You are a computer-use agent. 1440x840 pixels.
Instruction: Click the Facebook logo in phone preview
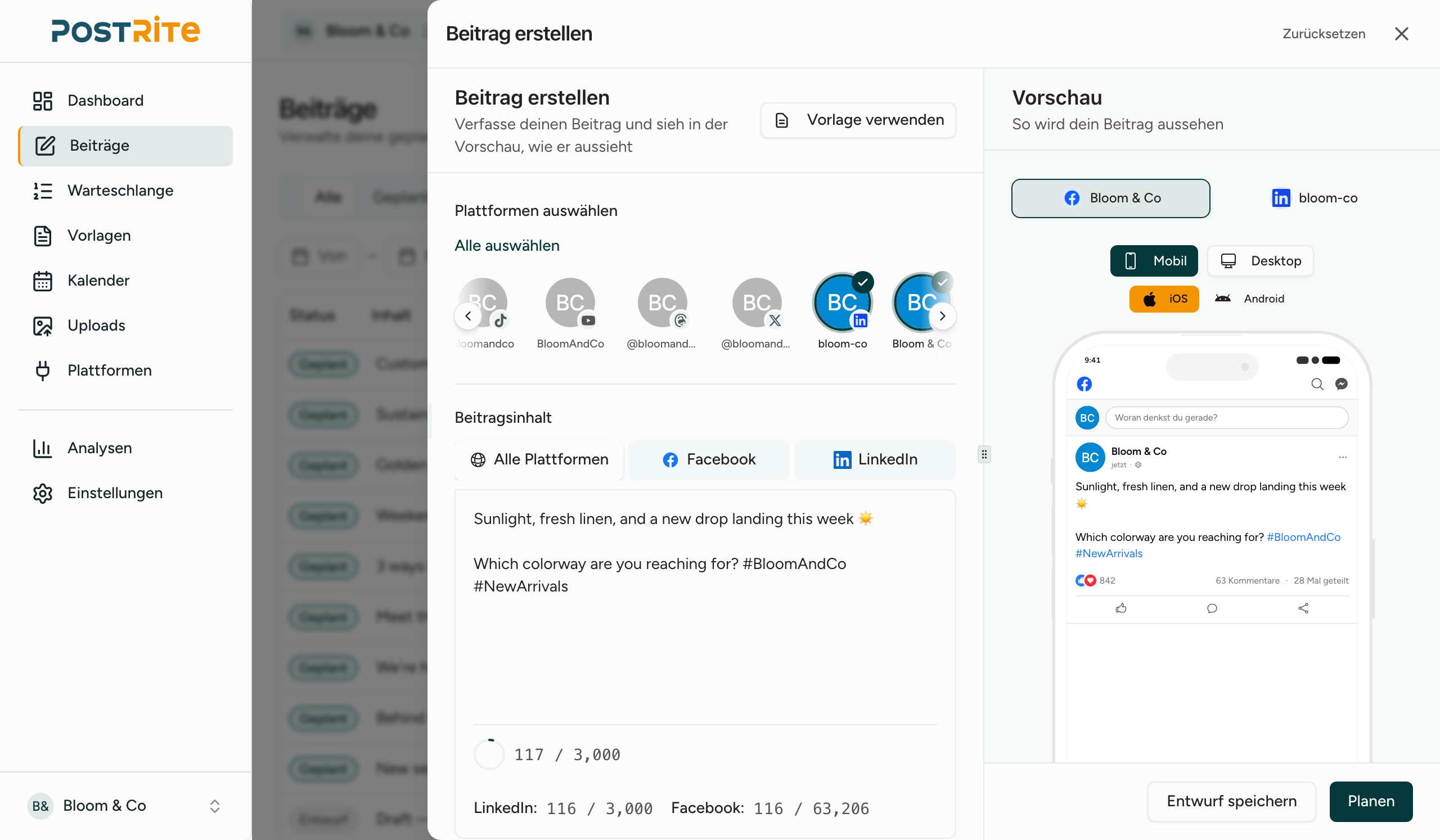(x=1084, y=384)
